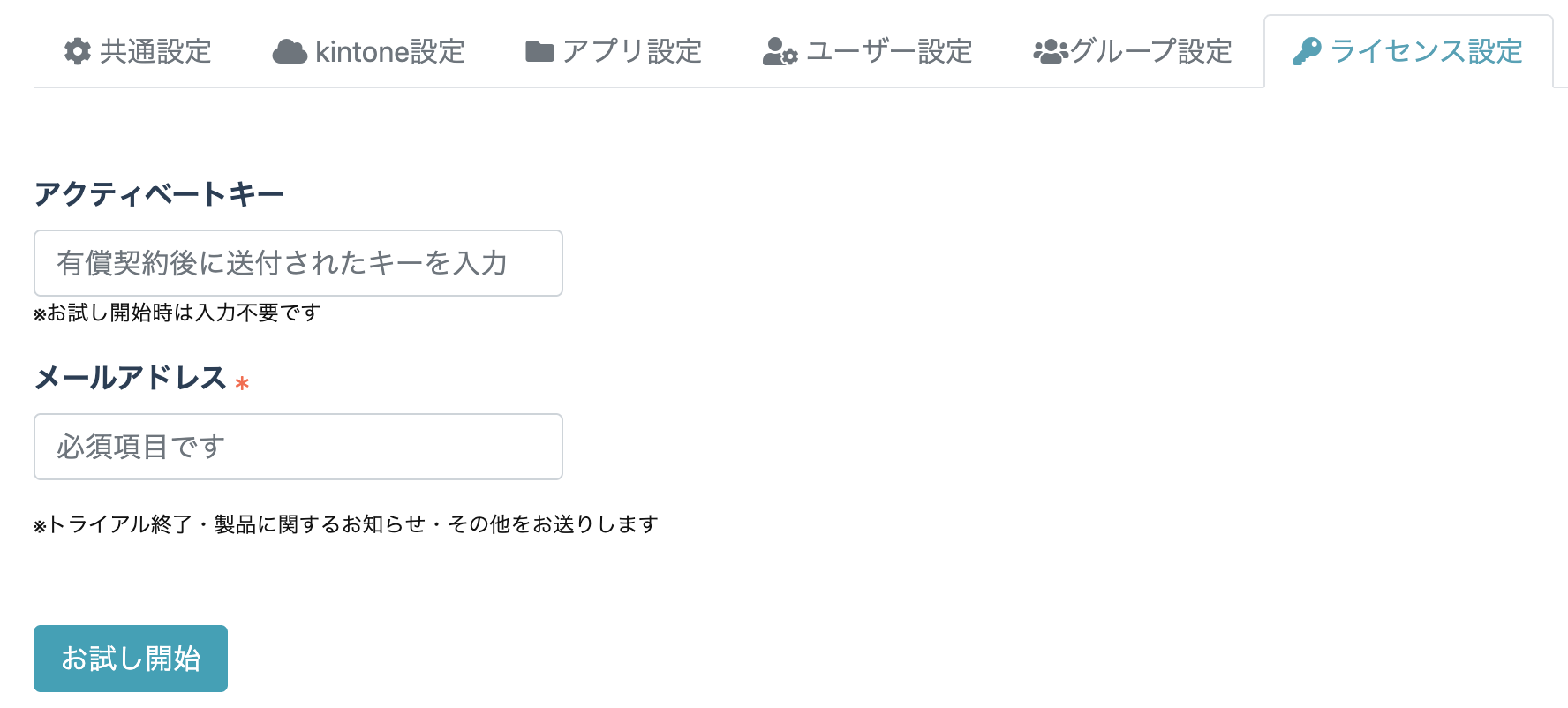The image size is (1568, 708).
Task: Click the note ※お試し開始時は入力不要です
Action: pos(177,313)
